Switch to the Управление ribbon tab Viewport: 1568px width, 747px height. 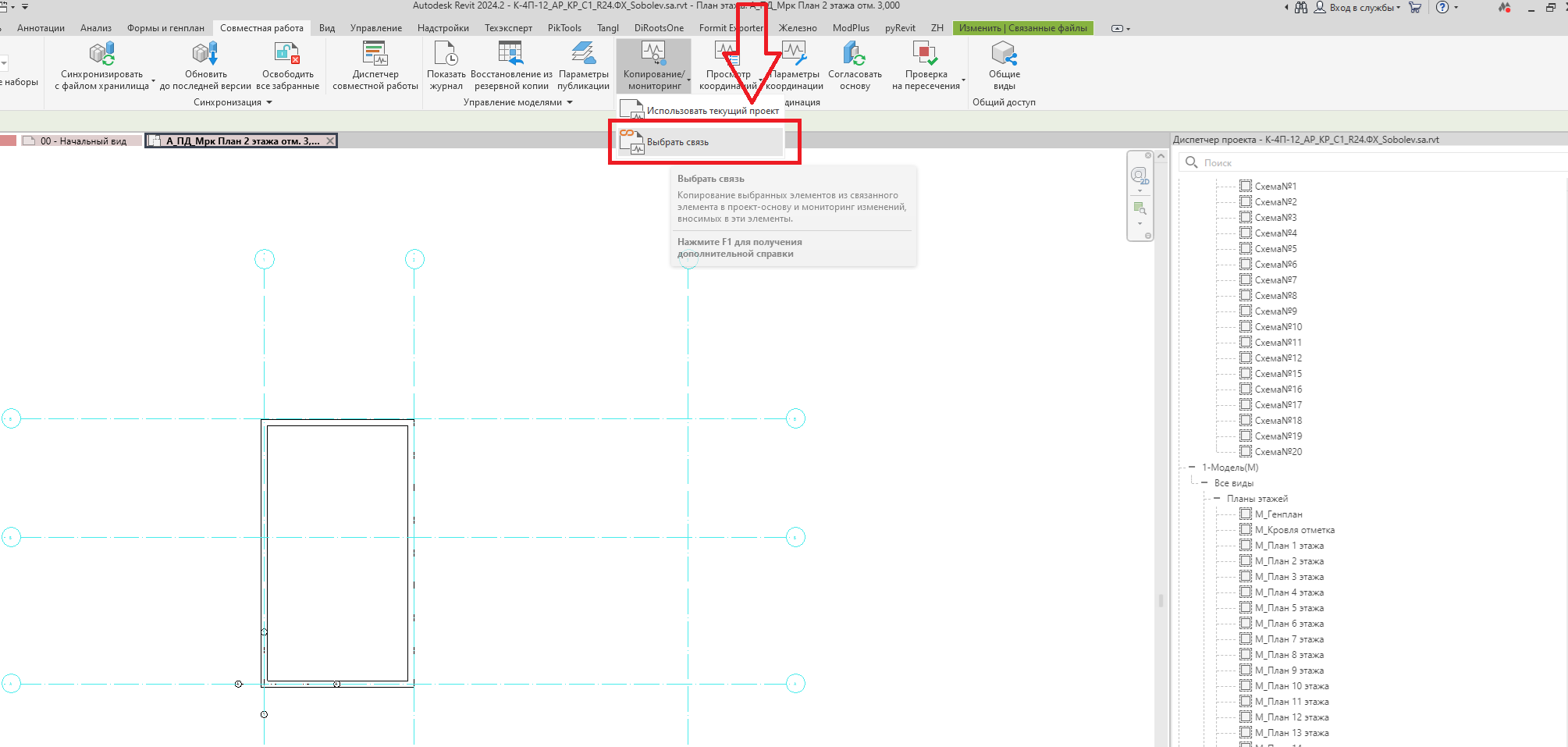pos(376,28)
